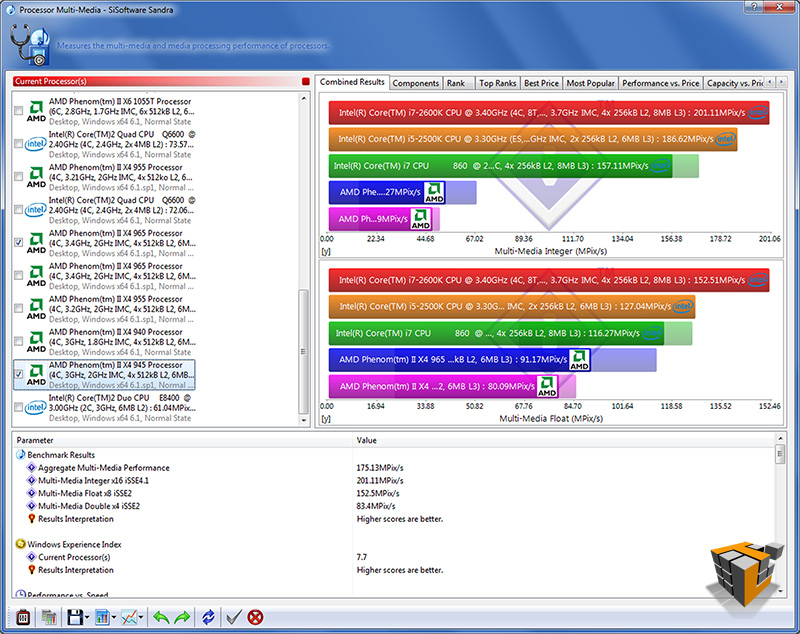Open the Top Ranks tab

[498, 83]
